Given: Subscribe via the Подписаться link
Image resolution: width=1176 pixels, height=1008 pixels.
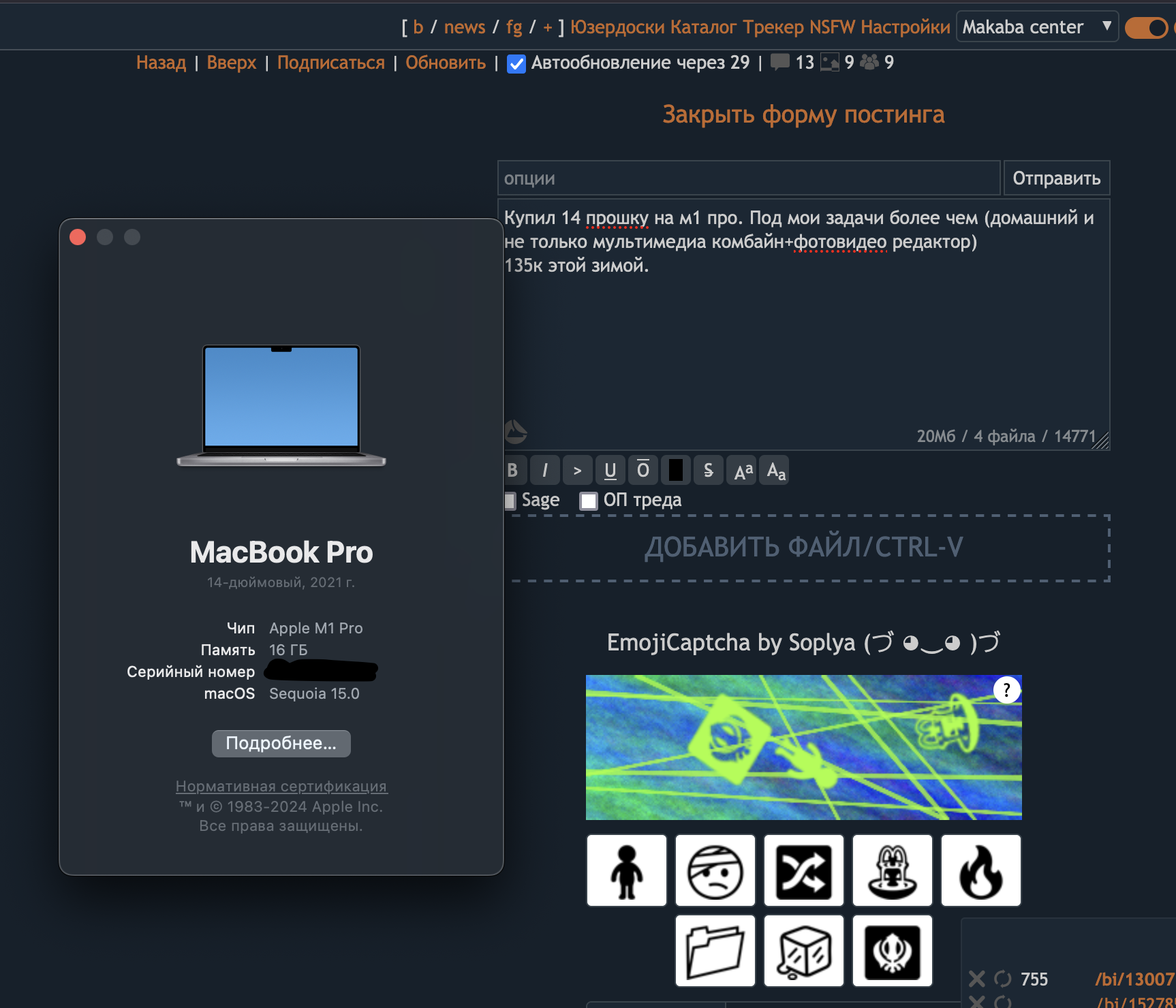Looking at the screenshot, I should [331, 63].
